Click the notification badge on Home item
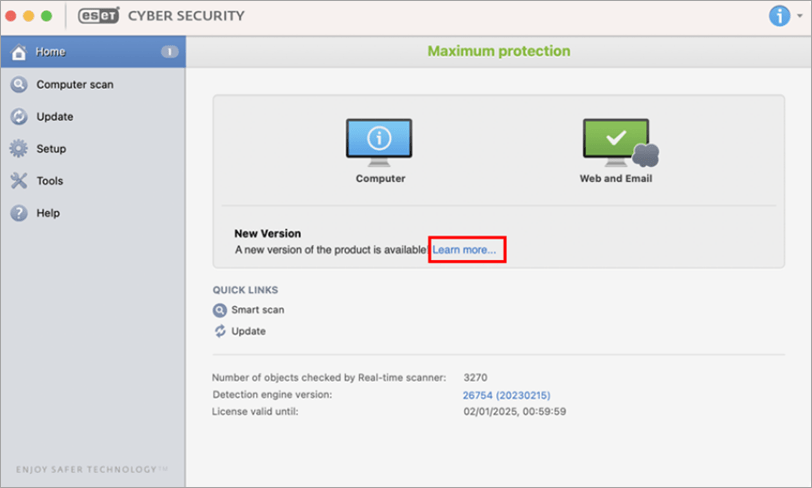 point(169,52)
